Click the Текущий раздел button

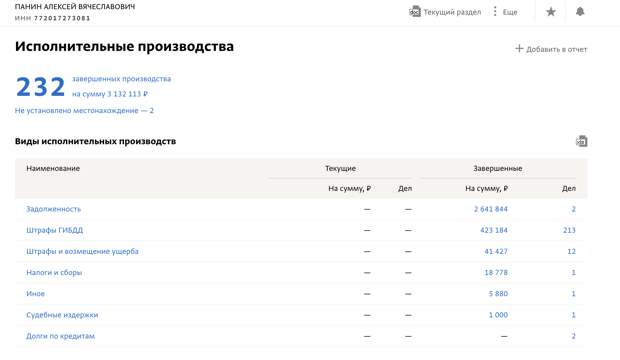[x=445, y=12]
